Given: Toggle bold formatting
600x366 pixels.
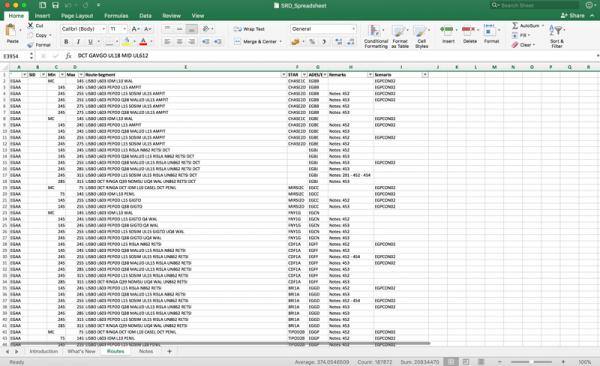Looking at the screenshot, I should (x=66, y=41).
